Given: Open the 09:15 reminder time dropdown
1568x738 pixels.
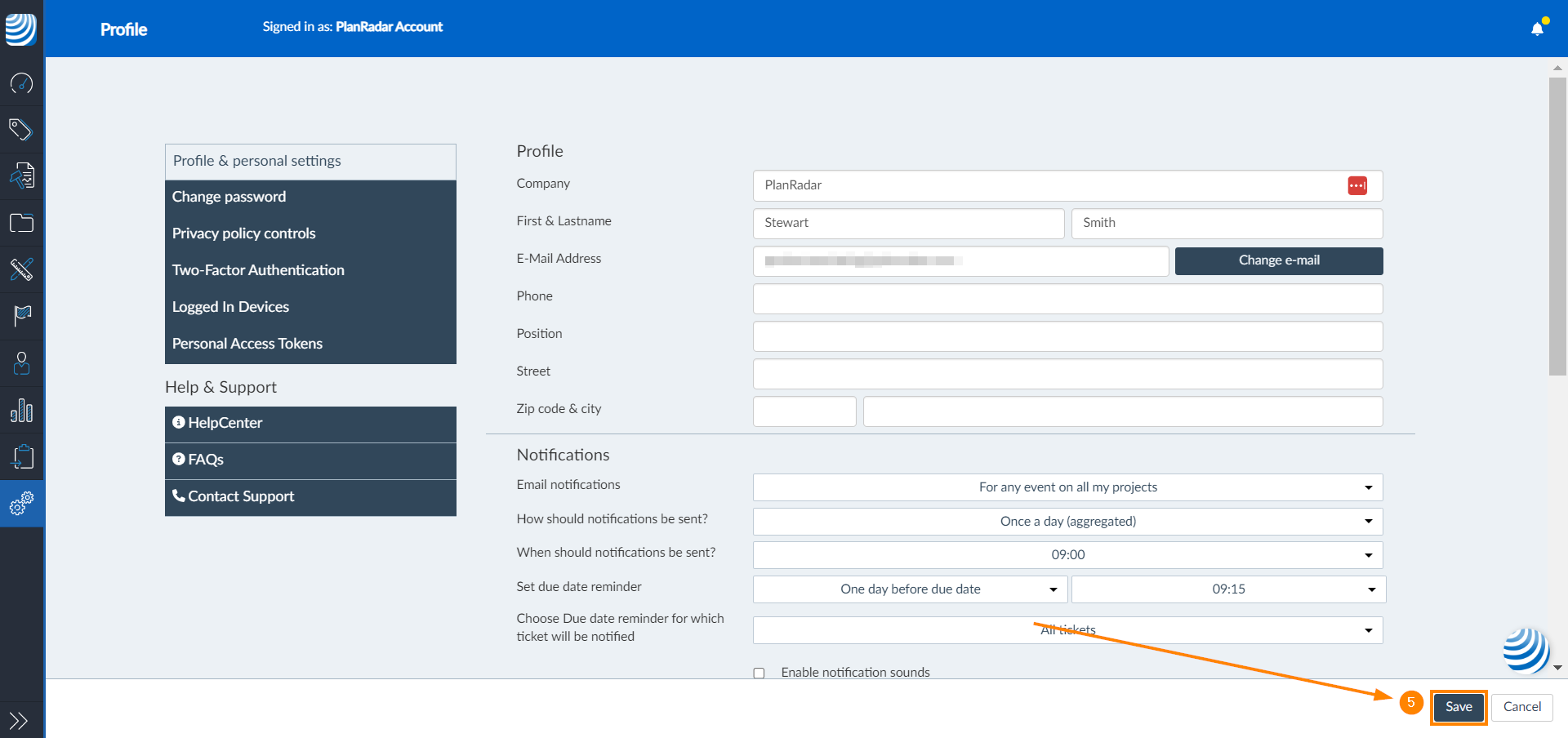Looking at the screenshot, I should [x=1228, y=589].
